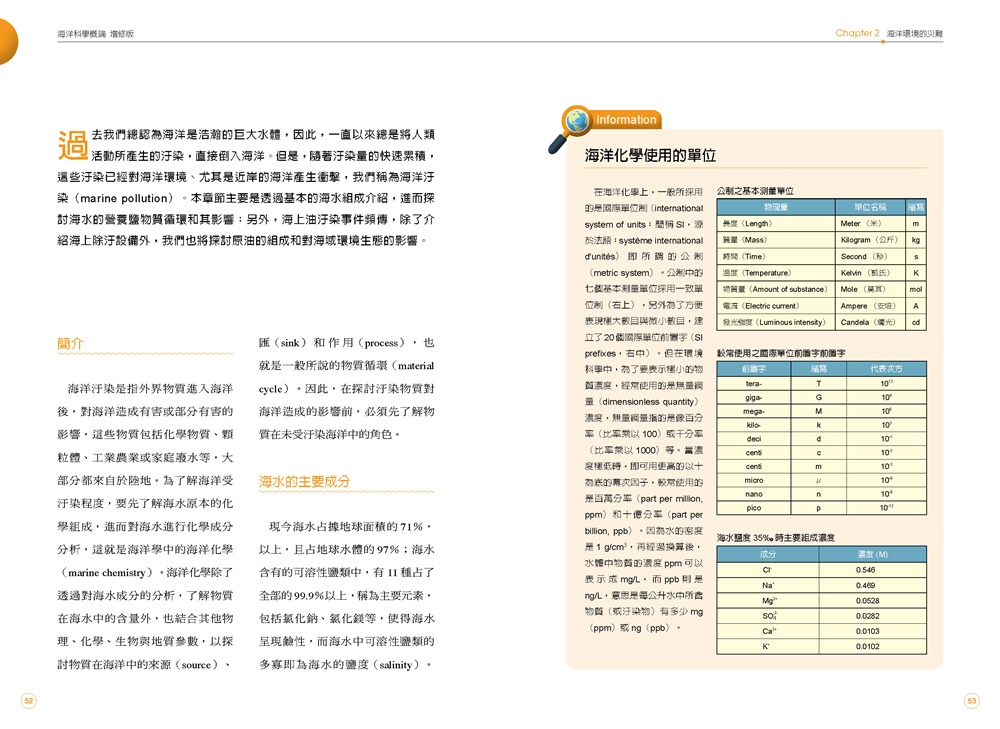Click the 'SO₄²⁻' ion cell
The height and width of the screenshot is (729, 1000).
pos(769,616)
